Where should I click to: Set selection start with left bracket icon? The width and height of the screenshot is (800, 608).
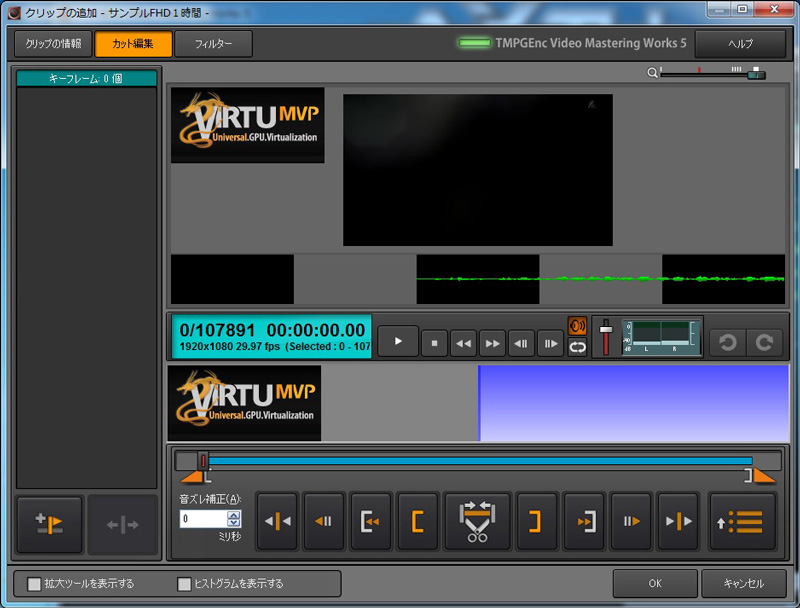pyautogui.click(x=417, y=521)
